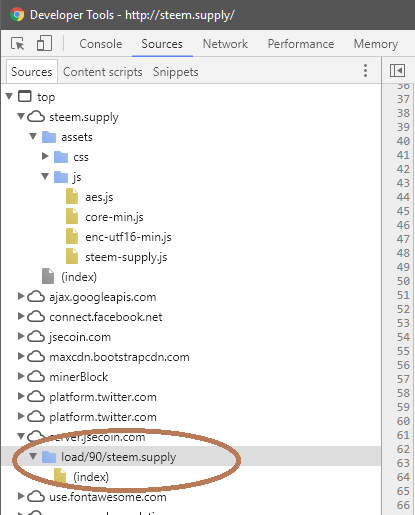Click the use.fontawesome.com cloud icon
This screenshot has width=415, height=515.
click(x=36, y=497)
